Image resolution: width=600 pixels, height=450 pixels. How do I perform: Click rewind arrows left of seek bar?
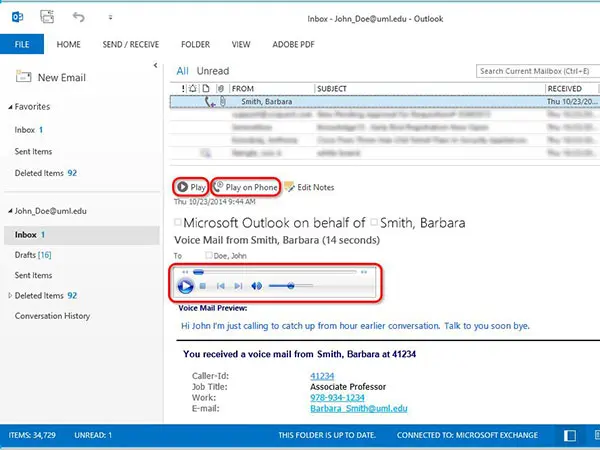(x=185, y=272)
